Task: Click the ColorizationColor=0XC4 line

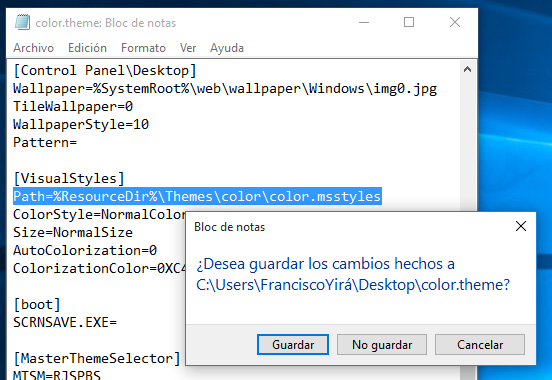Action: click(x=99, y=269)
